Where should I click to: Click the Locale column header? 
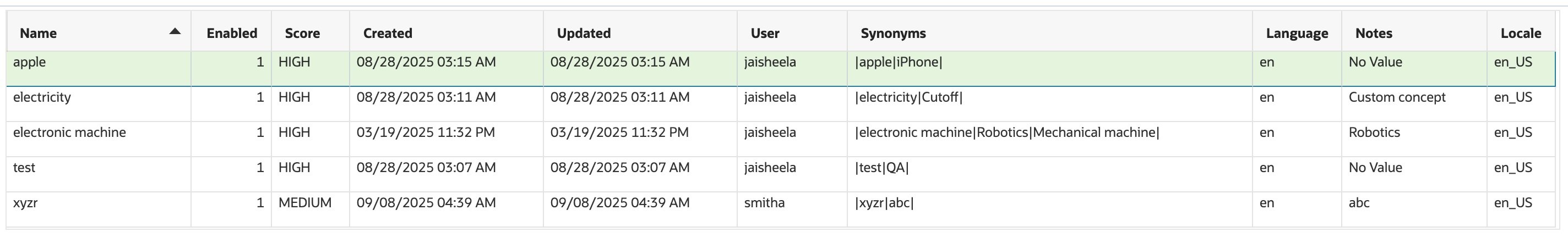(x=1521, y=33)
